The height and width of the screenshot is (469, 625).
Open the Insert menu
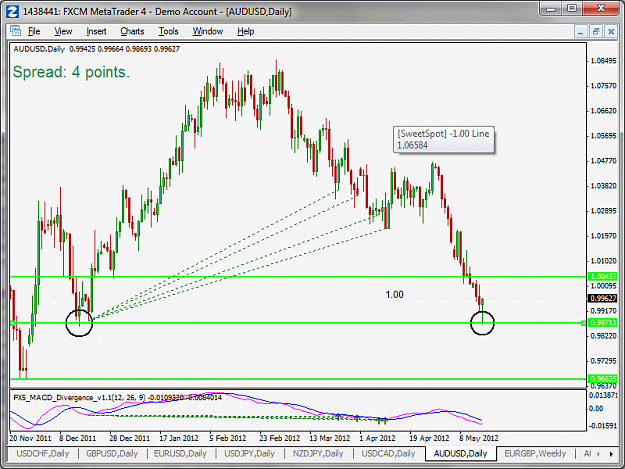point(96,31)
